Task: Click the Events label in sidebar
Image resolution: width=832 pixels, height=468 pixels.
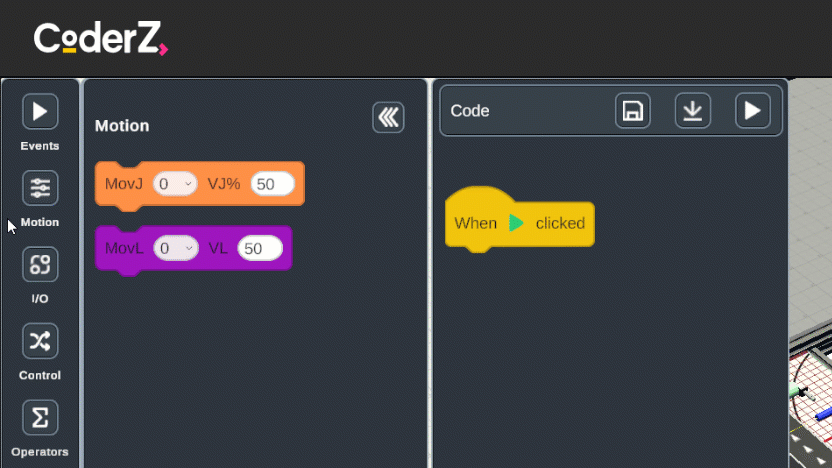Action: pos(40,146)
